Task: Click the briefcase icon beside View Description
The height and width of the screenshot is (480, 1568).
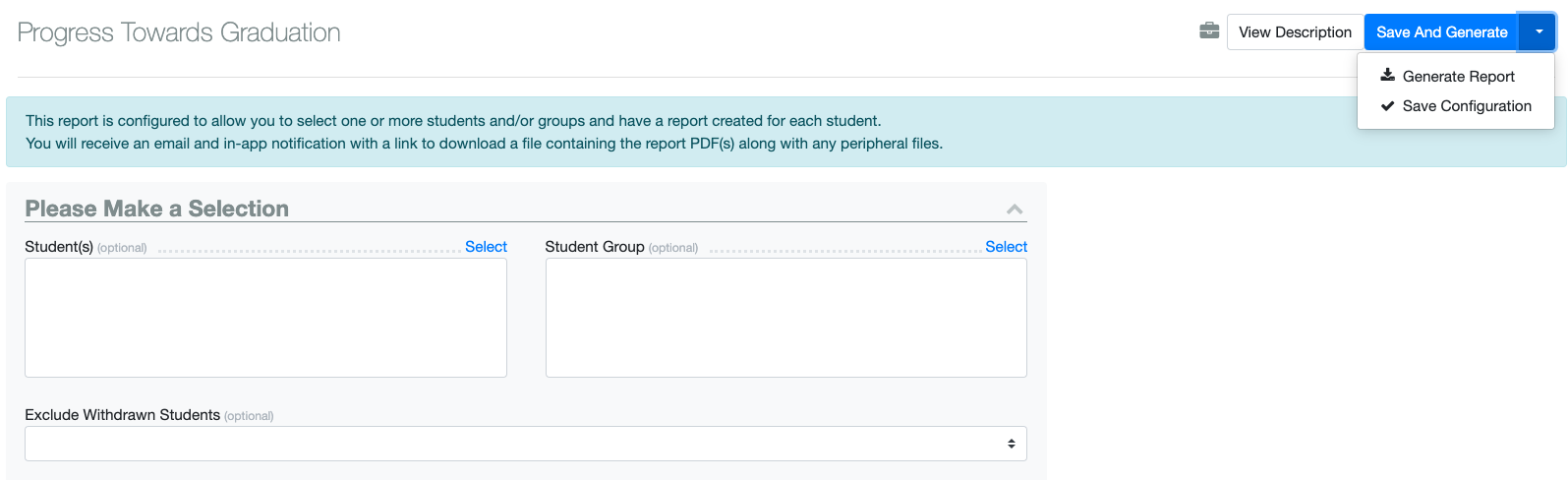Action: (1209, 31)
